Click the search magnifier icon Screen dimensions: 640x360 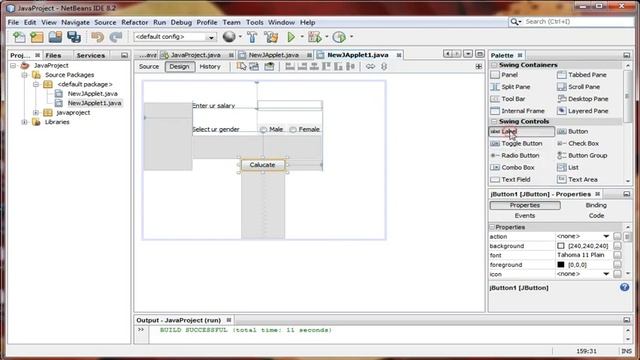coord(515,22)
